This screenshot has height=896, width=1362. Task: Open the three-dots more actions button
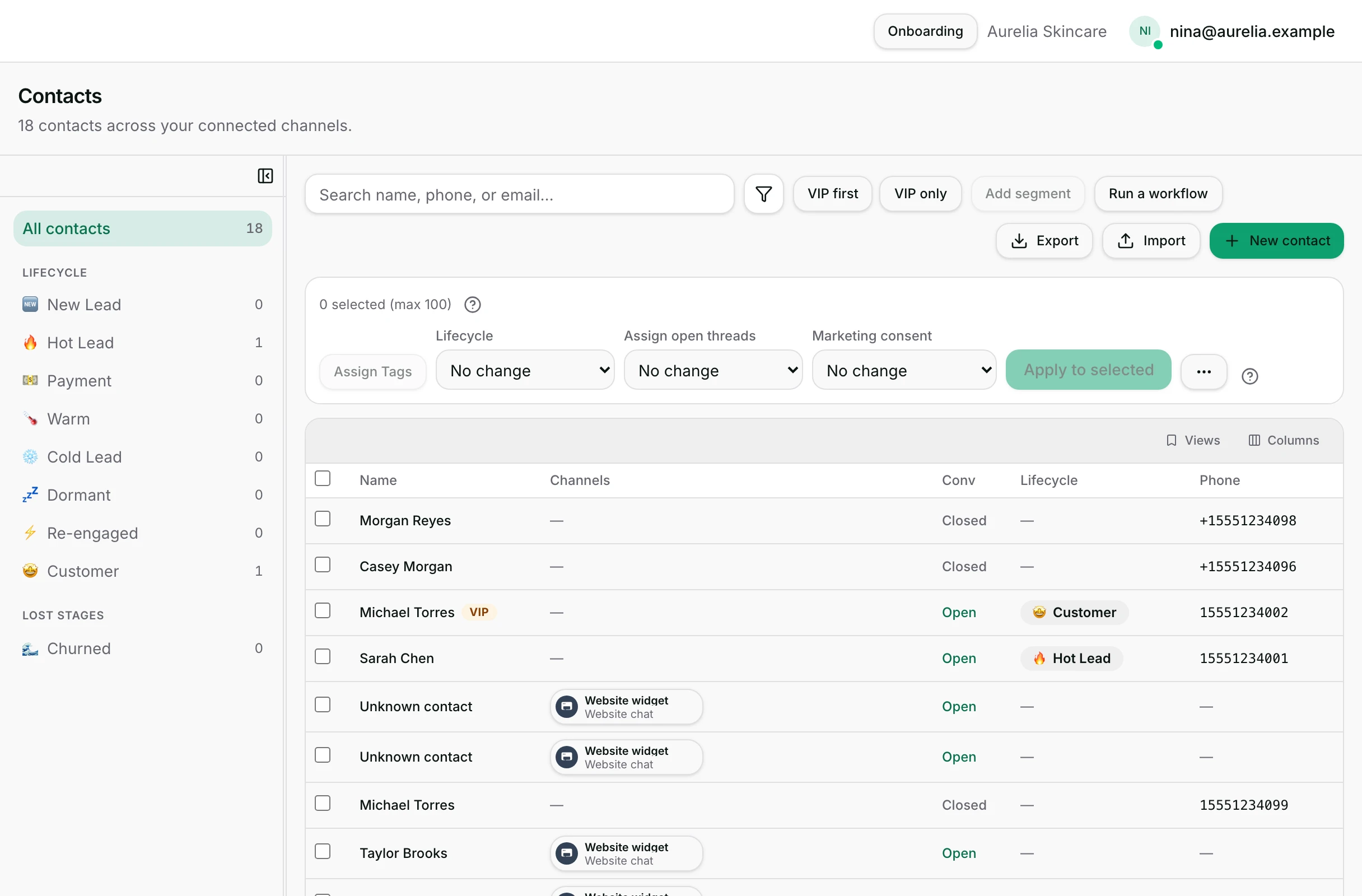pyautogui.click(x=1204, y=371)
